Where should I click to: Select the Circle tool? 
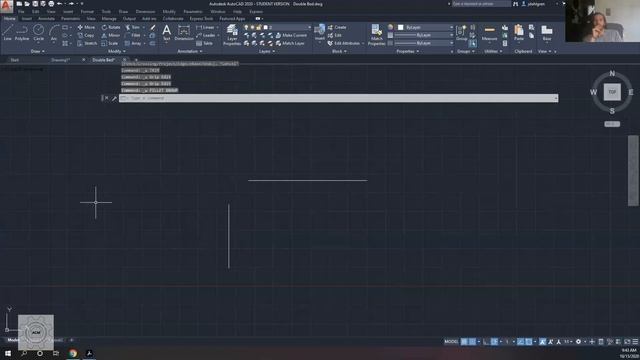pyautogui.click(x=38, y=32)
